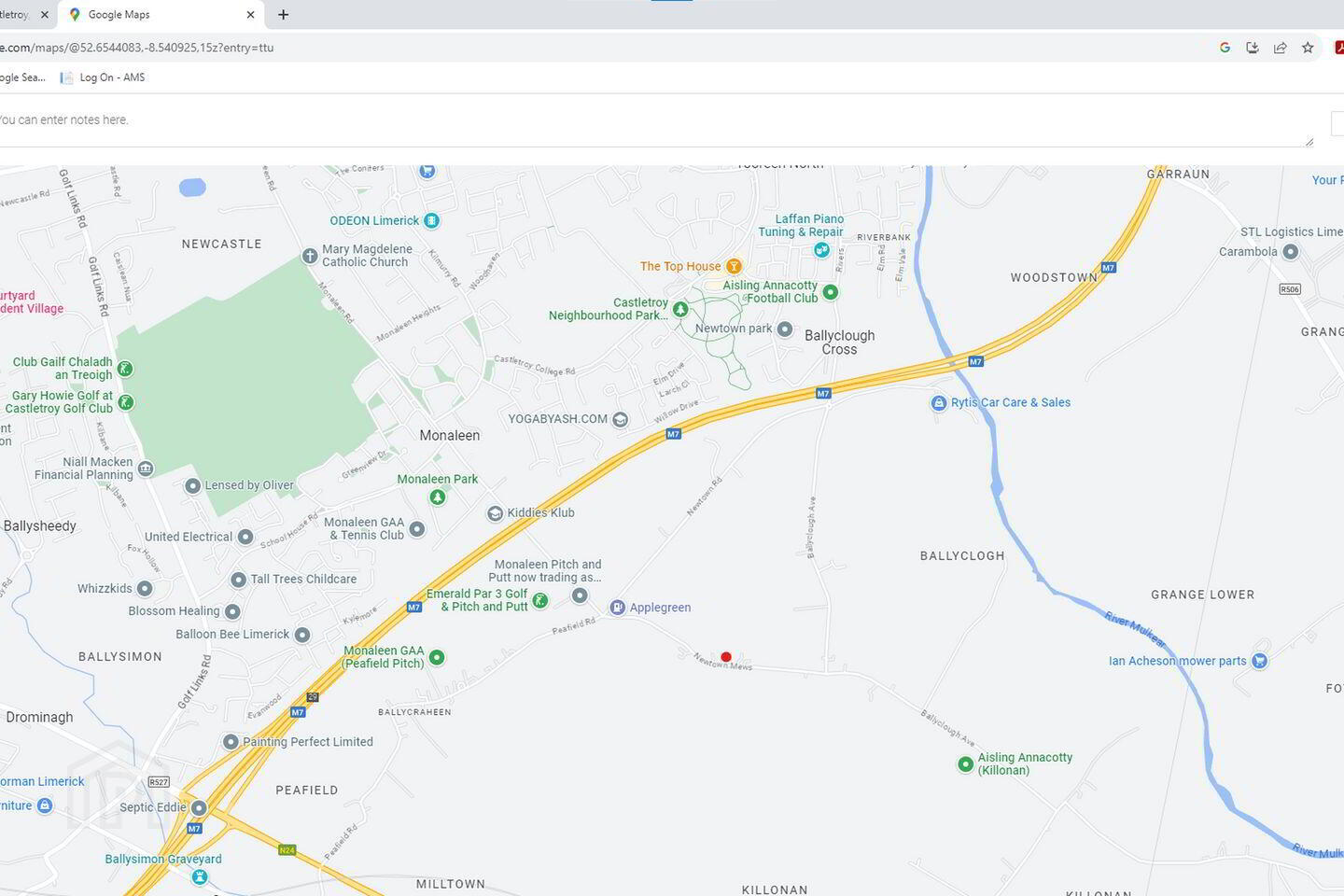1344x896 pixels.
Task: Click the Applegreen fuel station pin
Action: click(x=617, y=608)
